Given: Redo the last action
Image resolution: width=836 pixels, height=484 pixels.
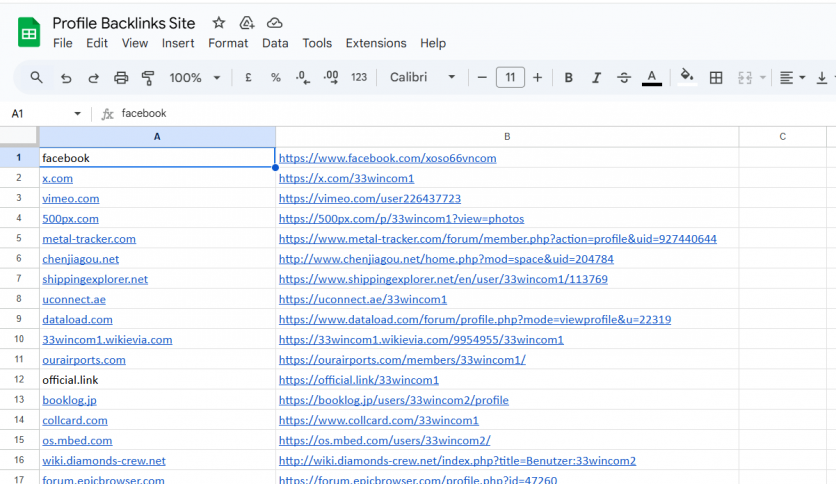Looking at the screenshot, I should [x=93, y=78].
